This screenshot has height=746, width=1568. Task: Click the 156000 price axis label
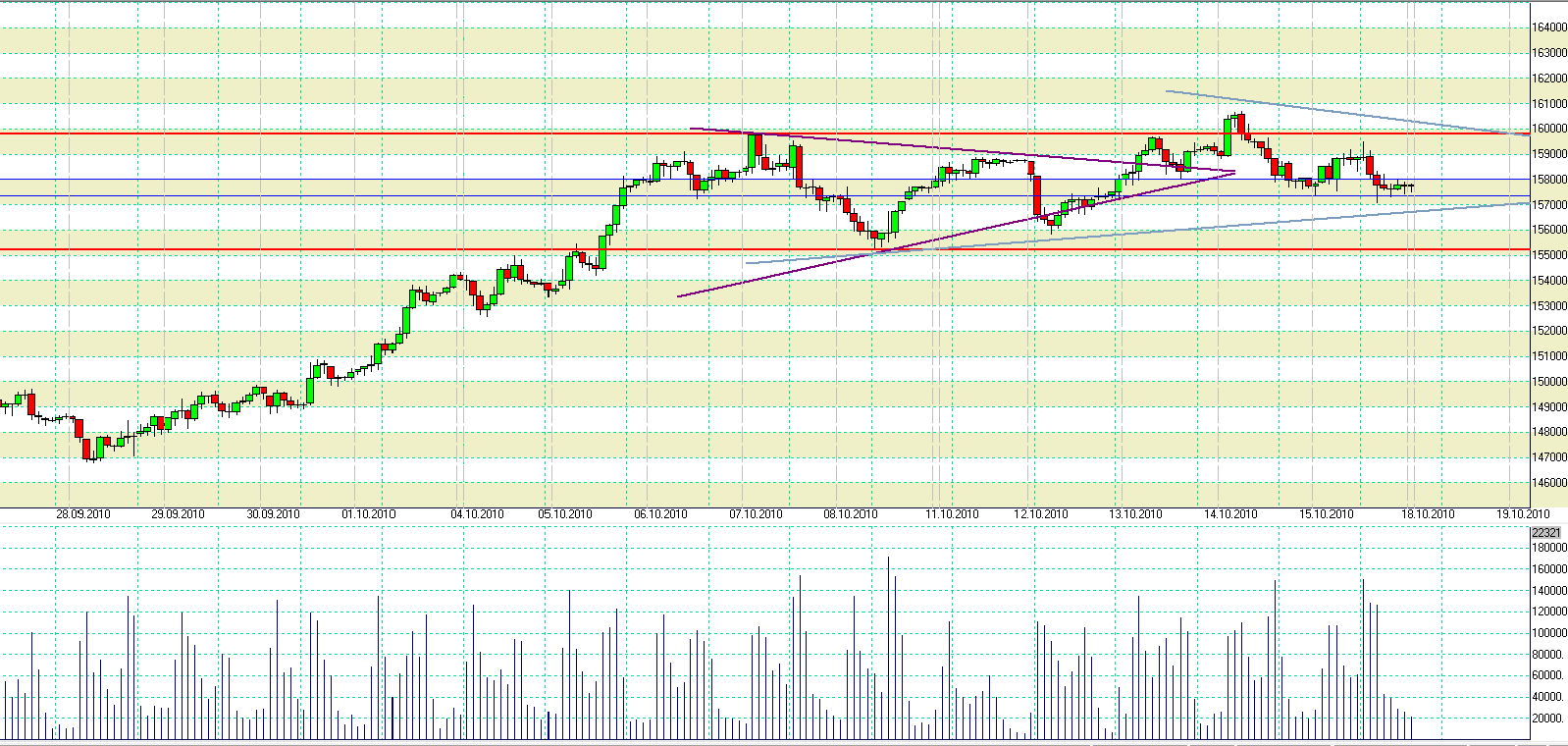pos(1549,230)
